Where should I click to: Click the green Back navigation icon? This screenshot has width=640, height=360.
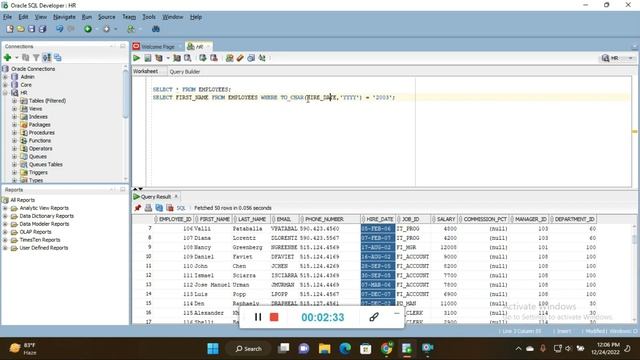coord(88,29)
